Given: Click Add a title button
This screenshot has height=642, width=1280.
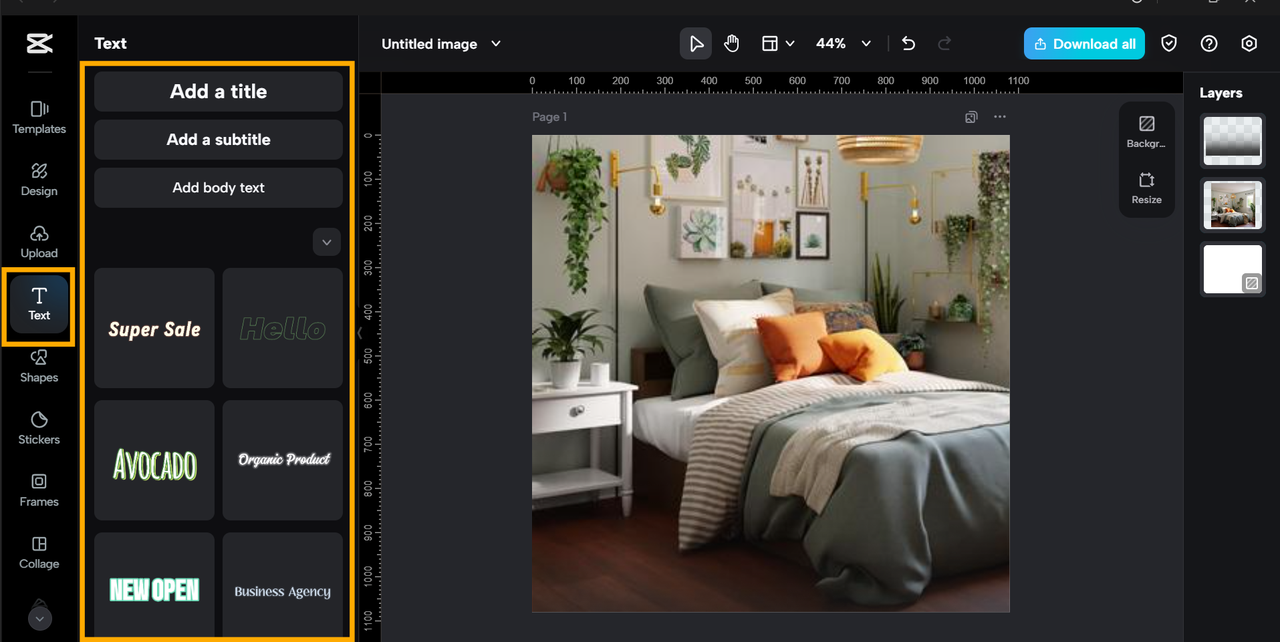Looking at the screenshot, I should (x=218, y=92).
